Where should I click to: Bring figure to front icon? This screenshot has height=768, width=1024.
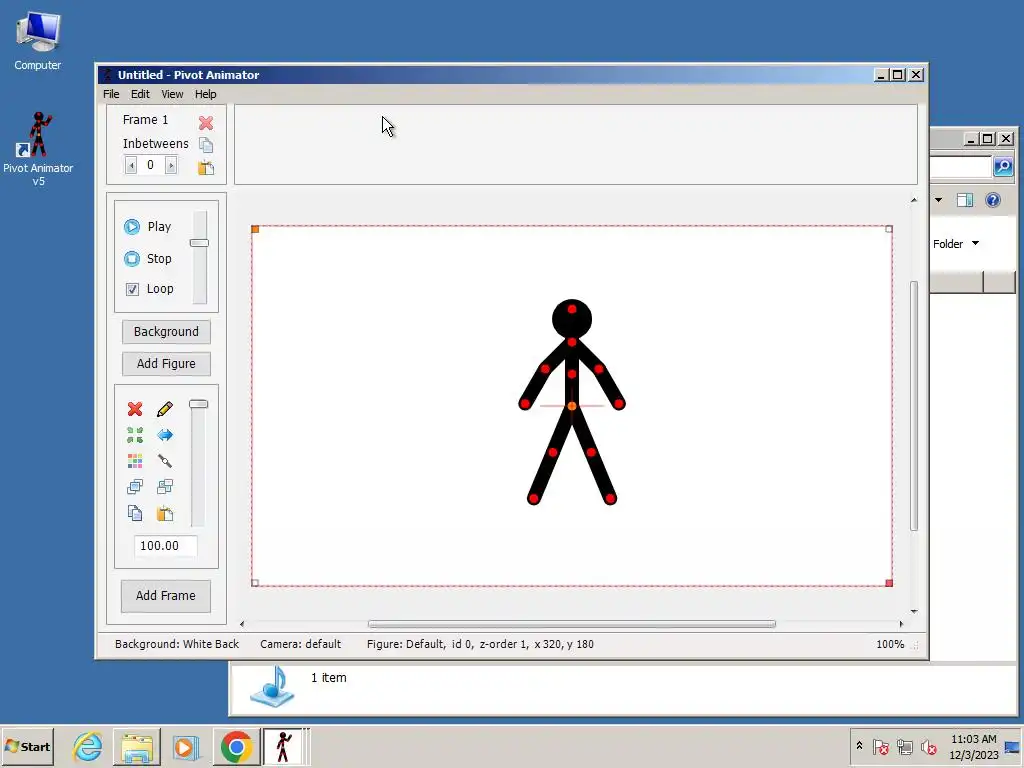tap(135, 487)
